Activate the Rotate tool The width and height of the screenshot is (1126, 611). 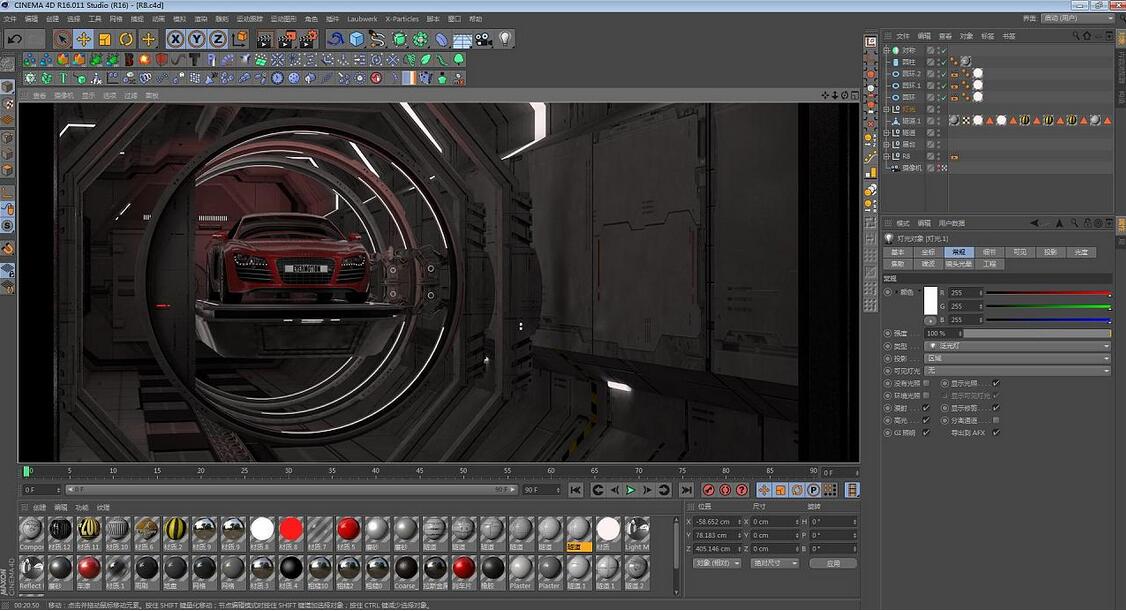(126, 39)
